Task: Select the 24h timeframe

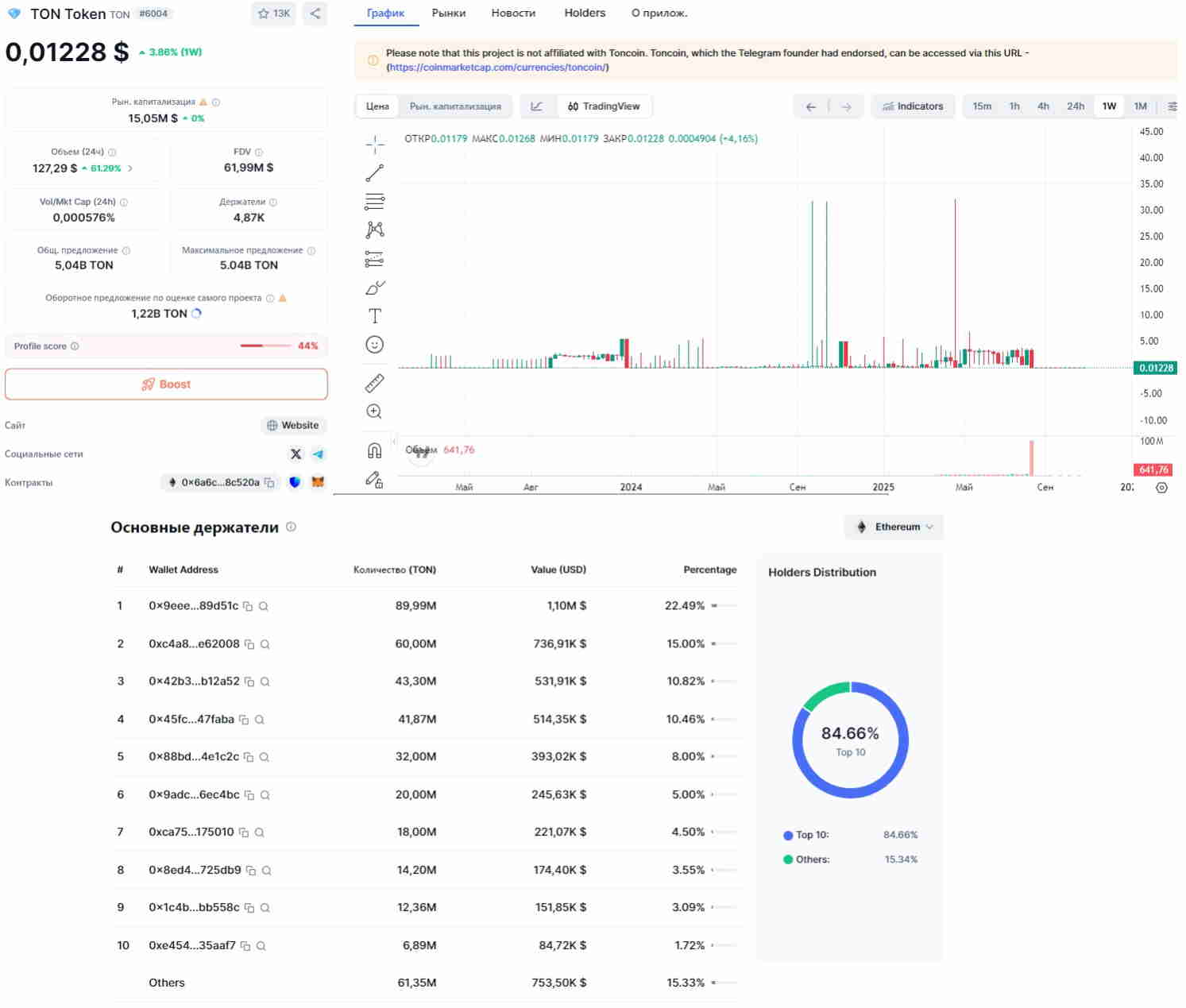Action: click(1076, 106)
